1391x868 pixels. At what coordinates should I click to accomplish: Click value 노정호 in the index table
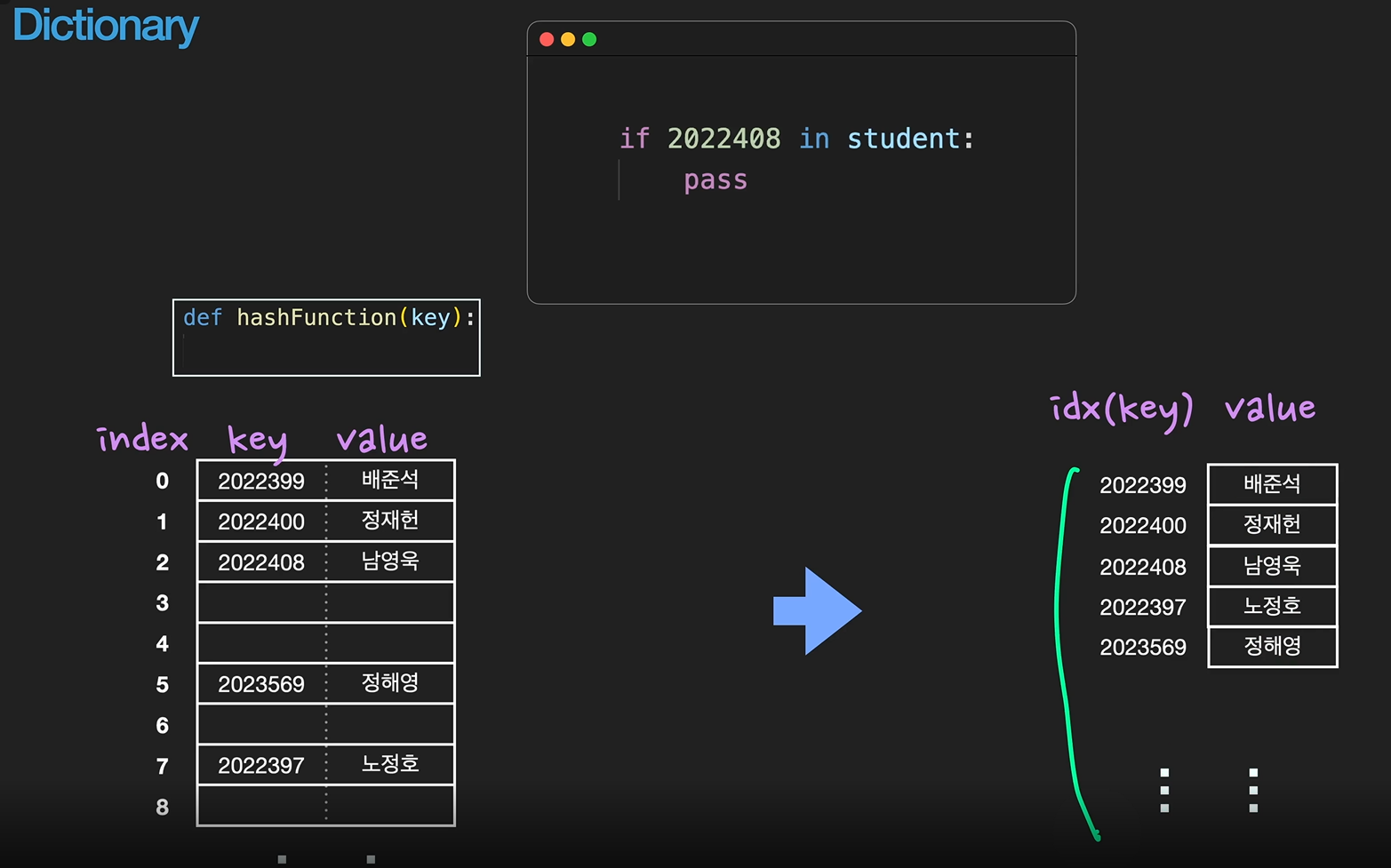point(390,764)
